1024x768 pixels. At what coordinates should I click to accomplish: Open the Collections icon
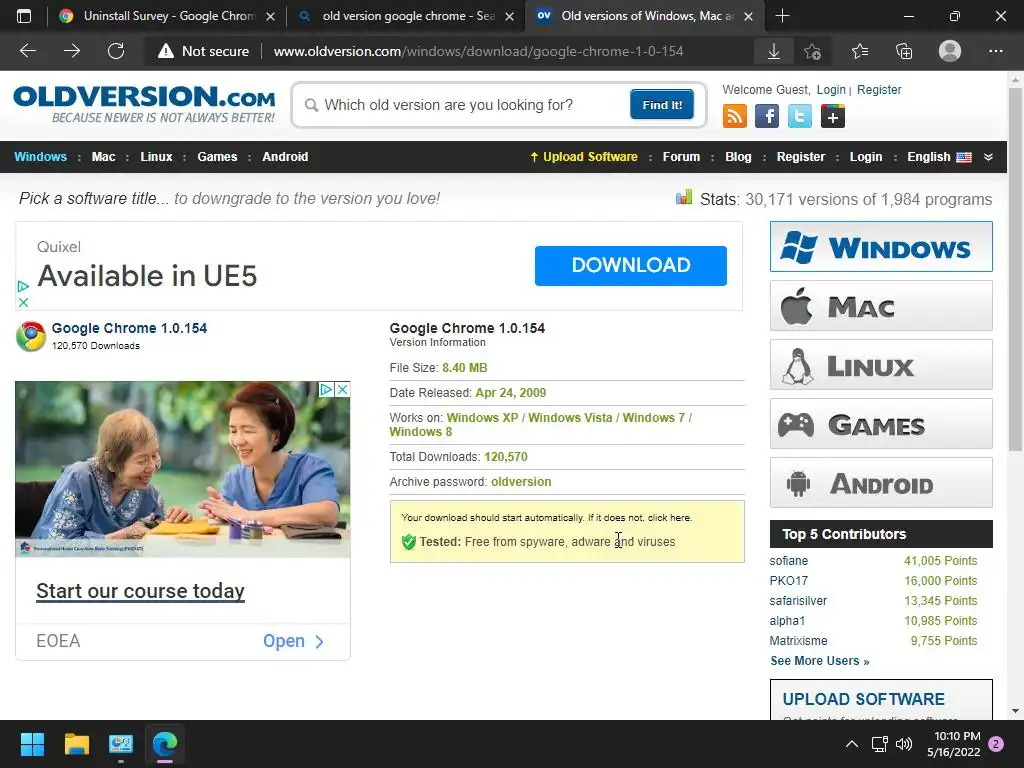tap(904, 51)
